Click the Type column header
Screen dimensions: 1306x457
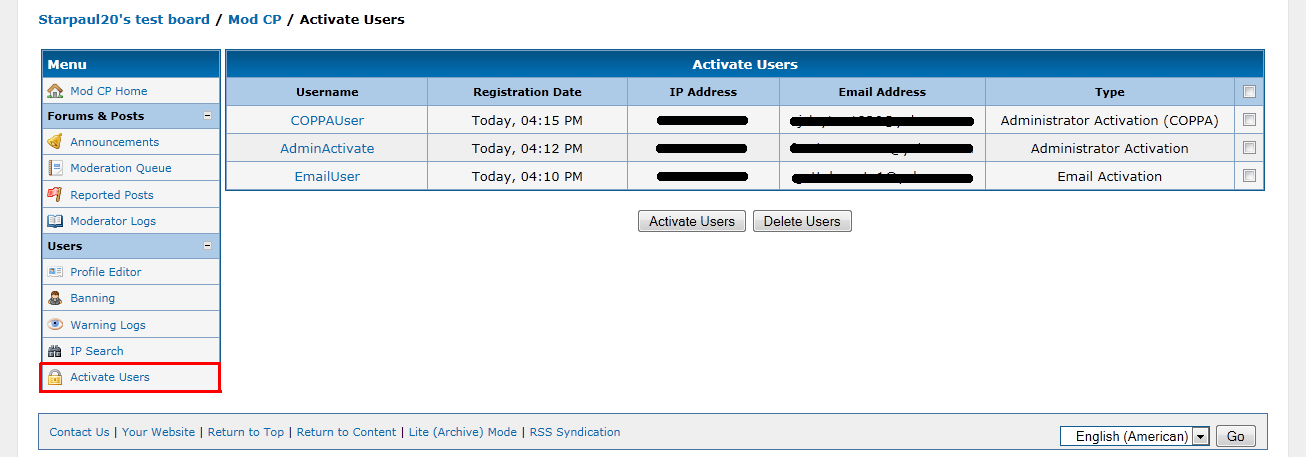(x=1110, y=92)
